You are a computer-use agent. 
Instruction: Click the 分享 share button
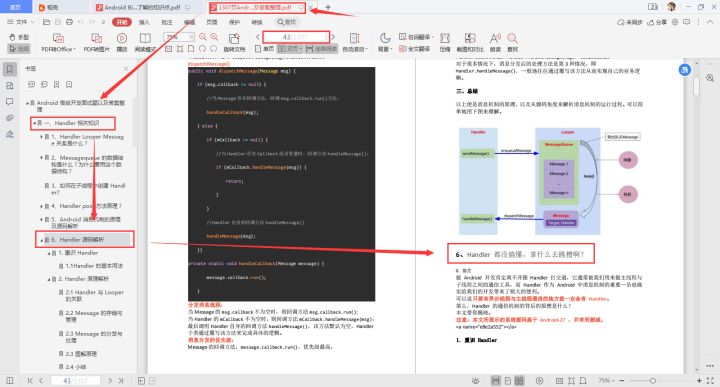(657, 22)
